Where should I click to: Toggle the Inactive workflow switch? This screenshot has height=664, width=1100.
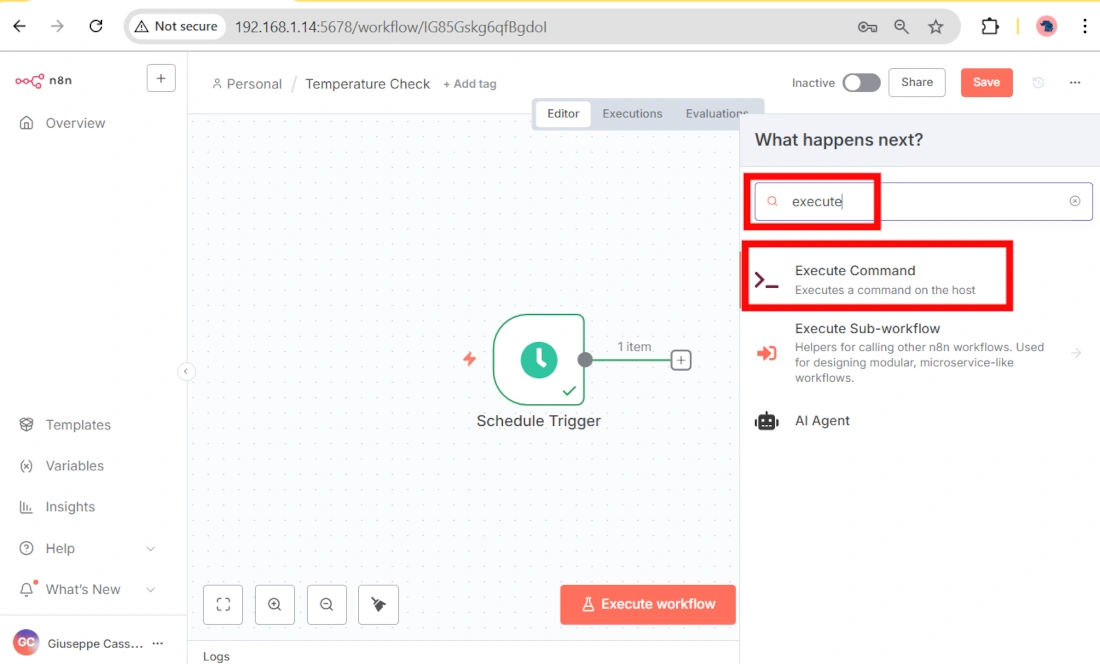(861, 83)
